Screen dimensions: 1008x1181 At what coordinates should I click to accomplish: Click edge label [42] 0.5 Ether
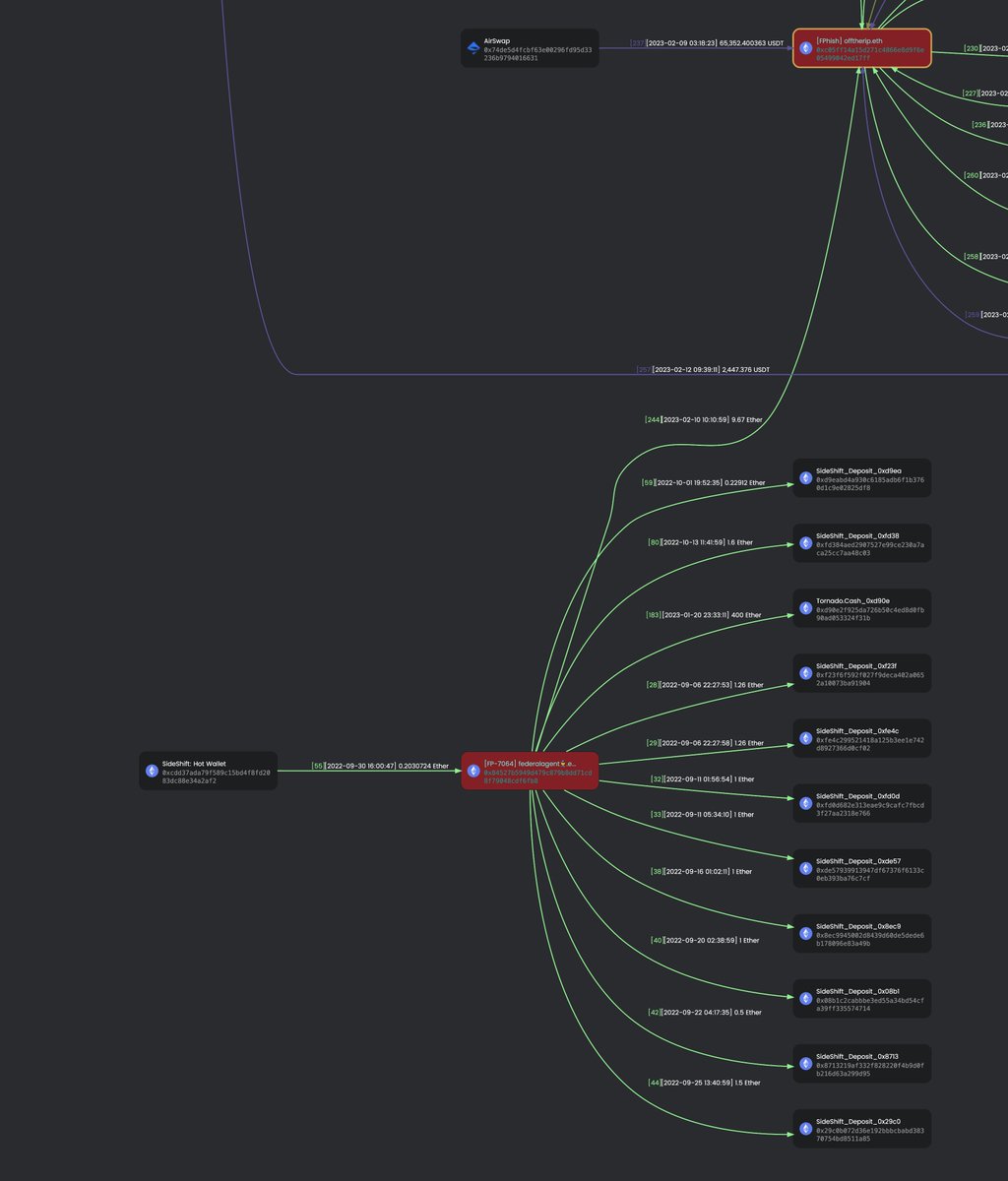tap(705, 1013)
